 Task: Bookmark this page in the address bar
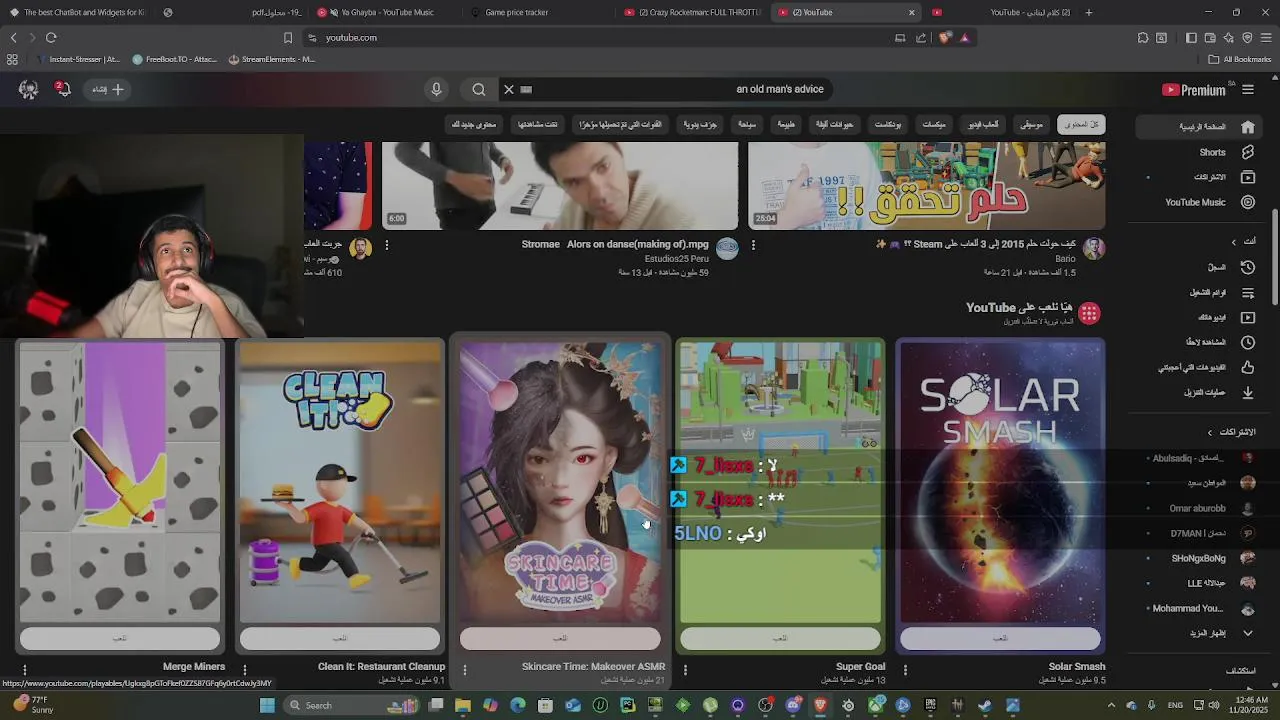point(288,38)
